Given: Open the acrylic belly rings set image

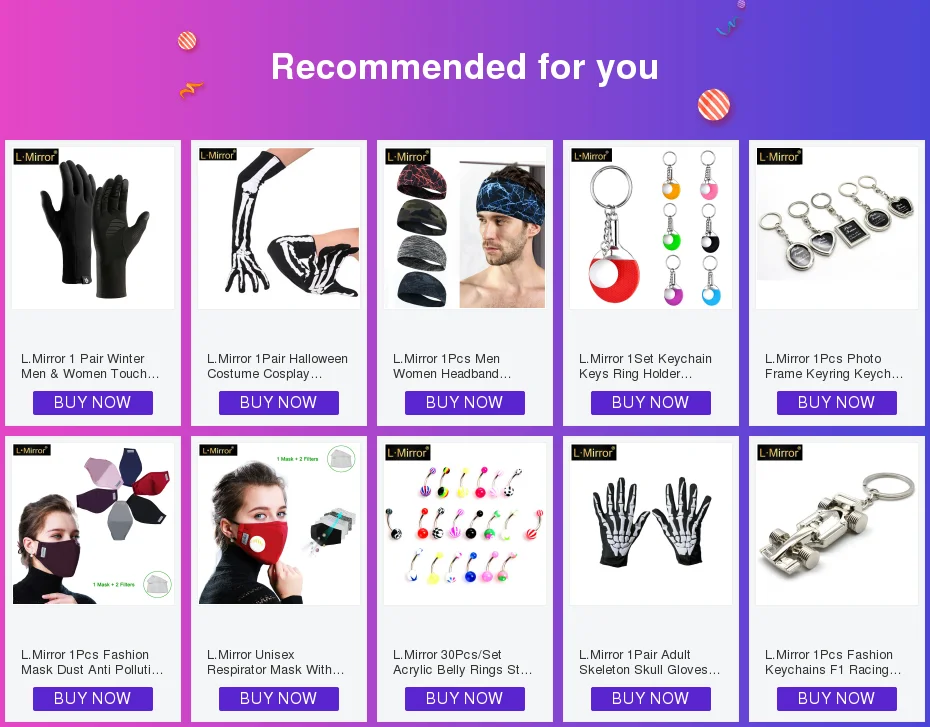Looking at the screenshot, I should [465, 524].
